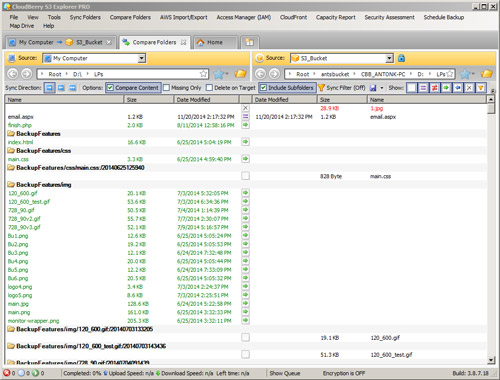This screenshot has height=380, width=500.
Task: Go back in the S3_Bucket pane navigation
Action: (260, 74)
